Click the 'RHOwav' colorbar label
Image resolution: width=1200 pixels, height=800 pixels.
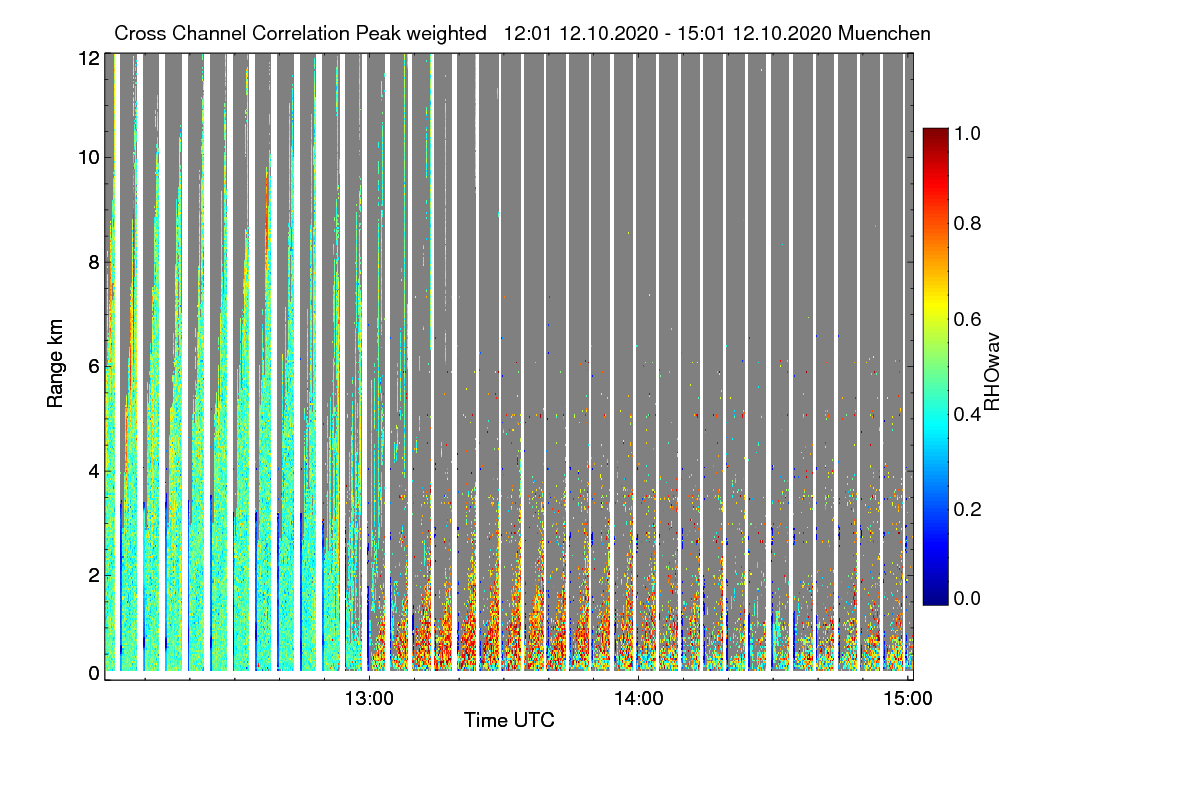click(x=993, y=372)
